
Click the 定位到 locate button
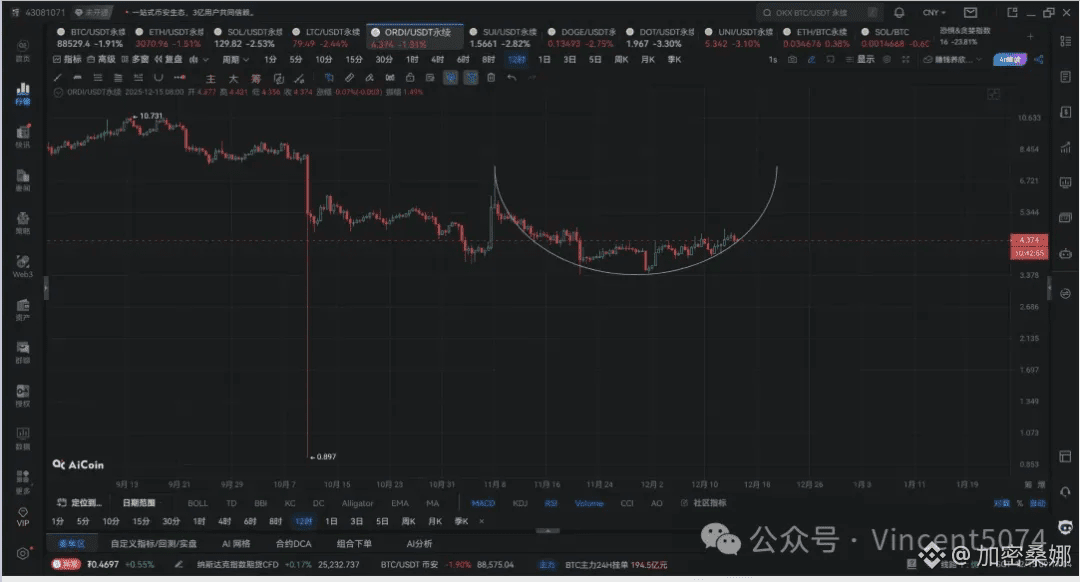[x=79, y=503]
